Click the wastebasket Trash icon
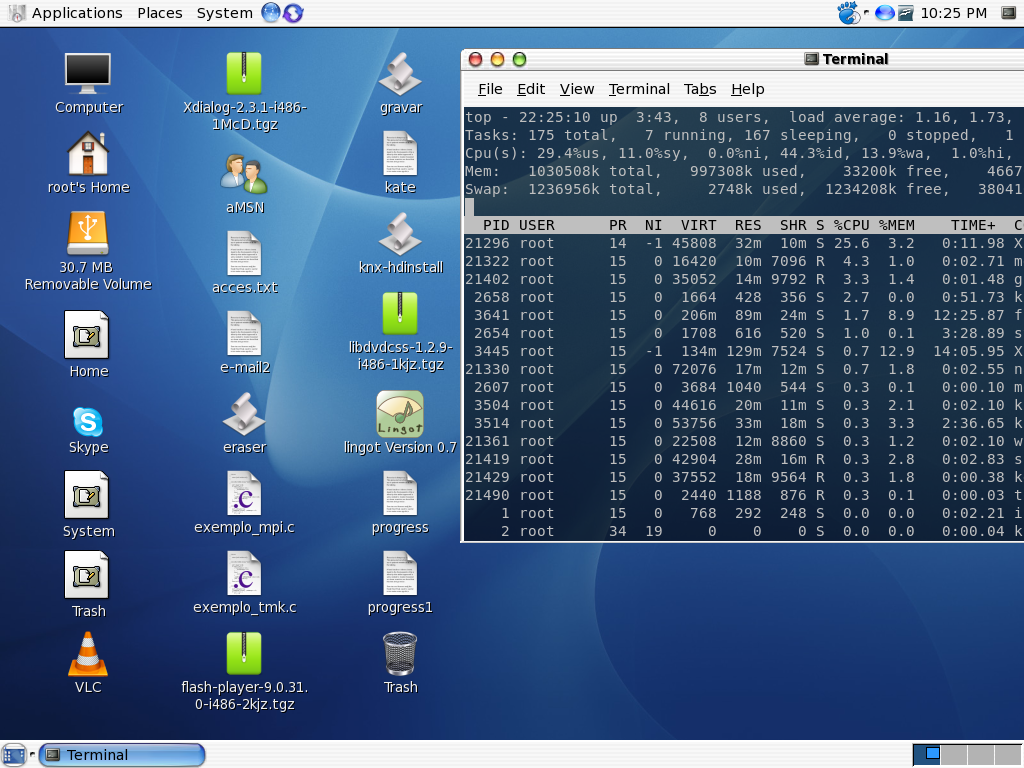Screen dimensions: 1024x768 400,654
